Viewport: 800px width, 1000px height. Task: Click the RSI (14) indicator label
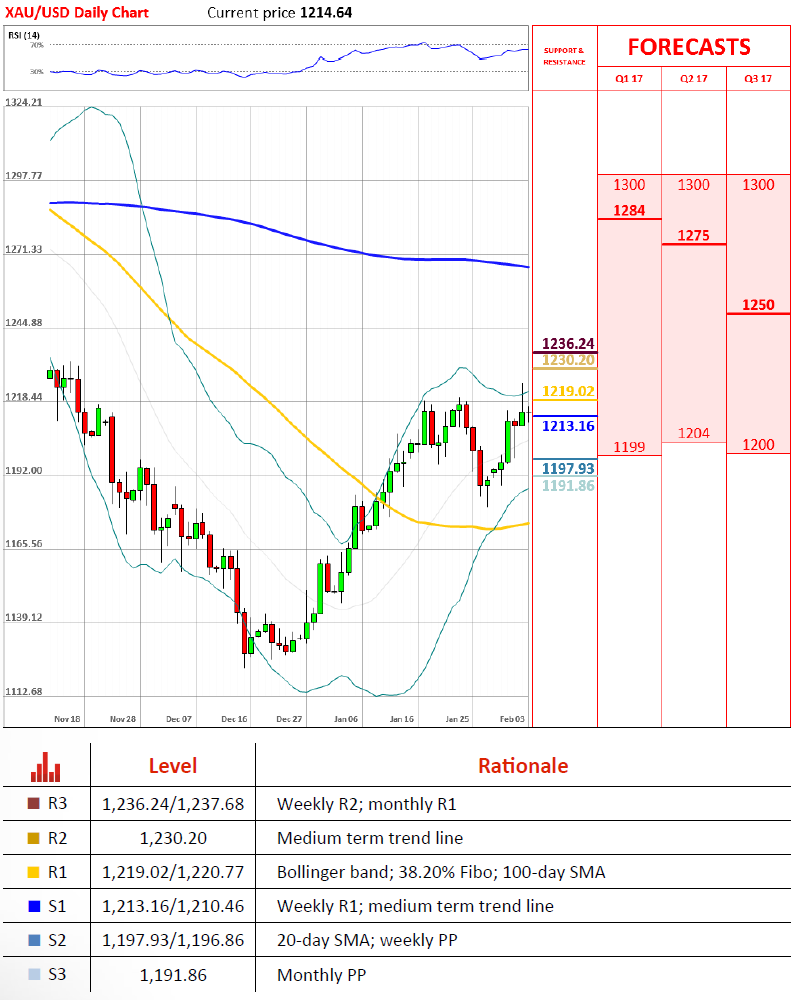[24, 35]
